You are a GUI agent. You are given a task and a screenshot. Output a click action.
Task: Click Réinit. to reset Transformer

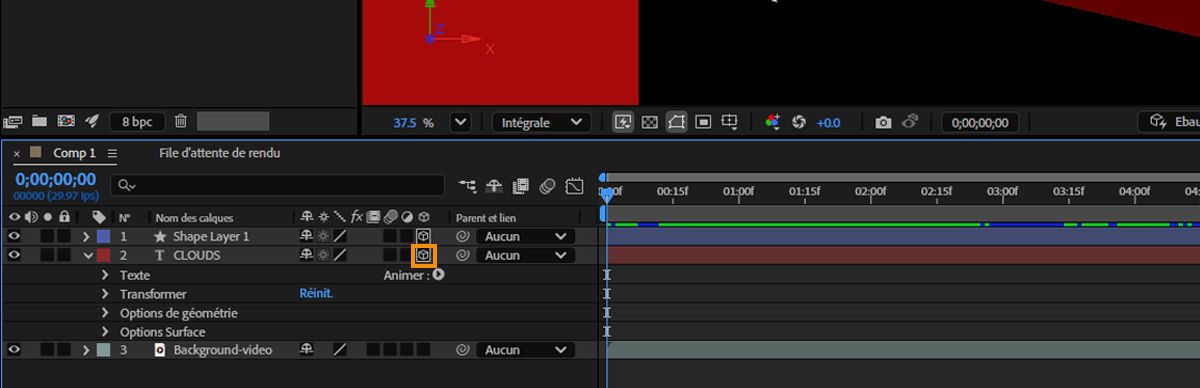pos(316,294)
